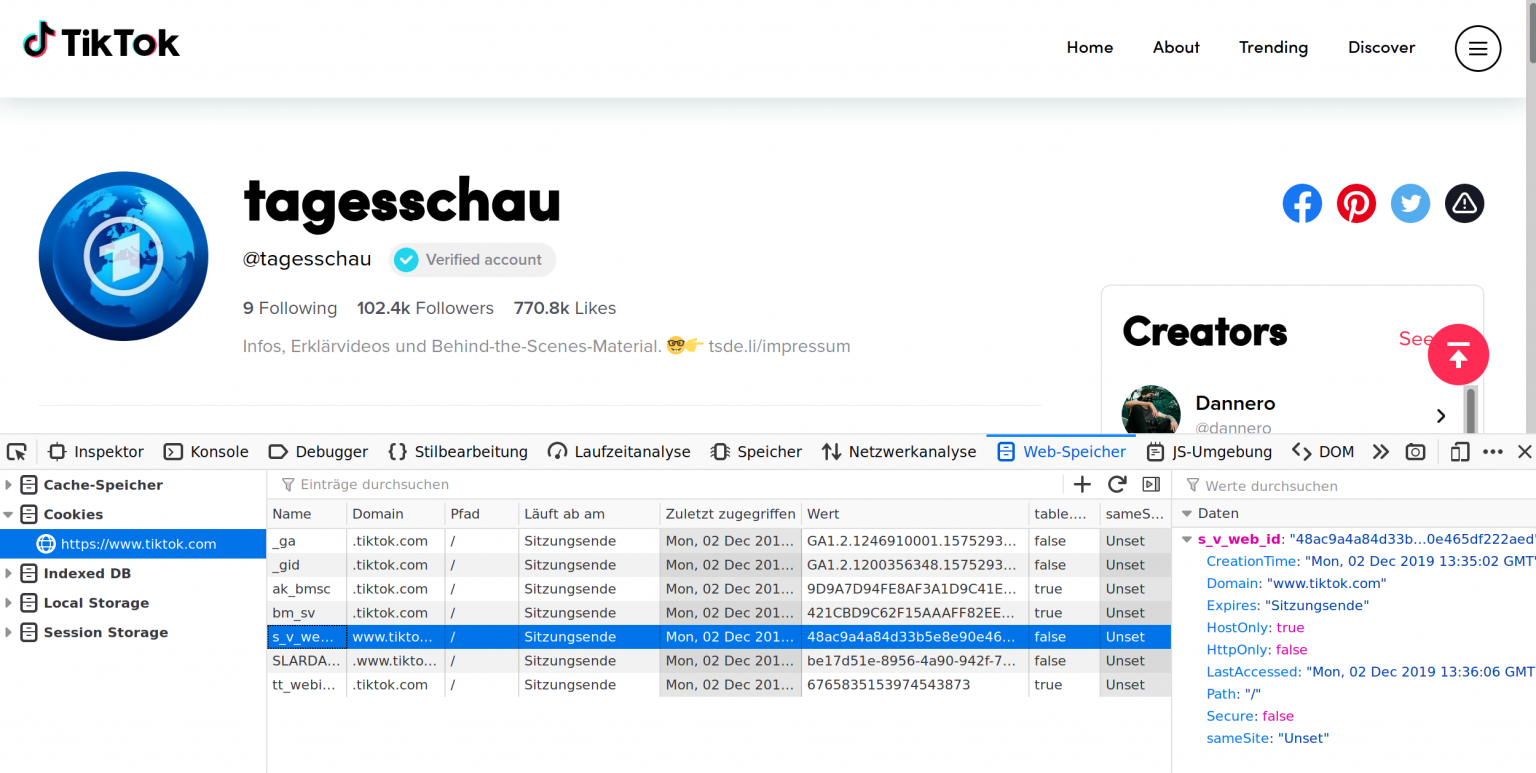Add a new cookie with the plus icon

tap(1082, 484)
